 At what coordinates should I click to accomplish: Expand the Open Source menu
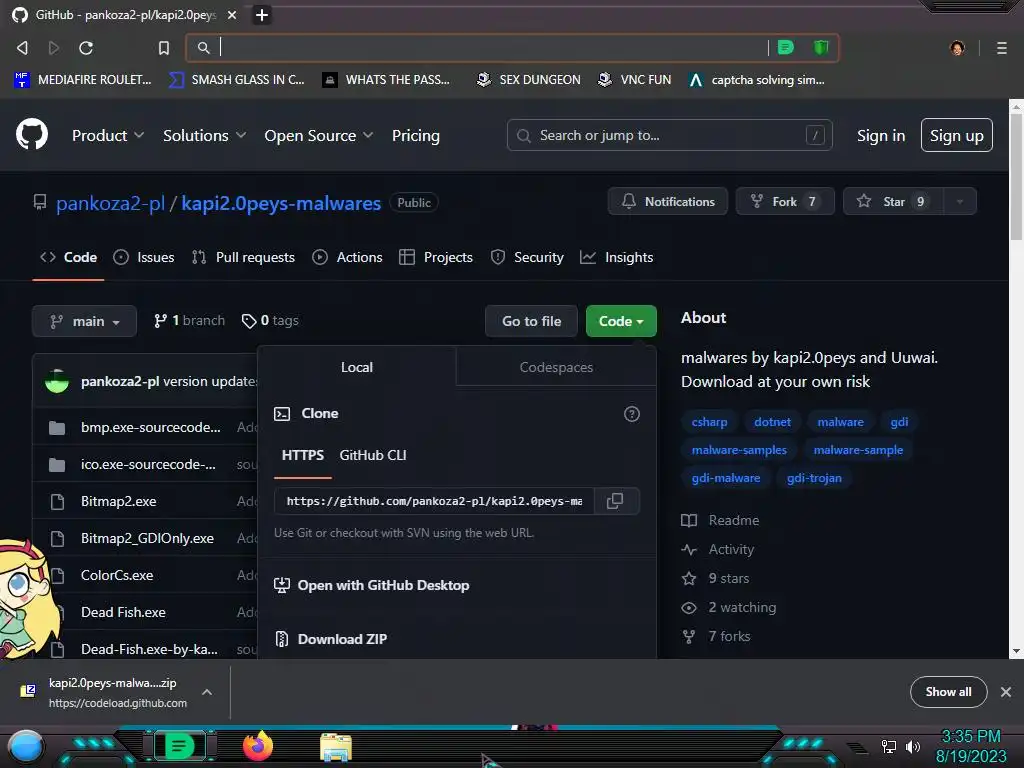click(x=319, y=135)
